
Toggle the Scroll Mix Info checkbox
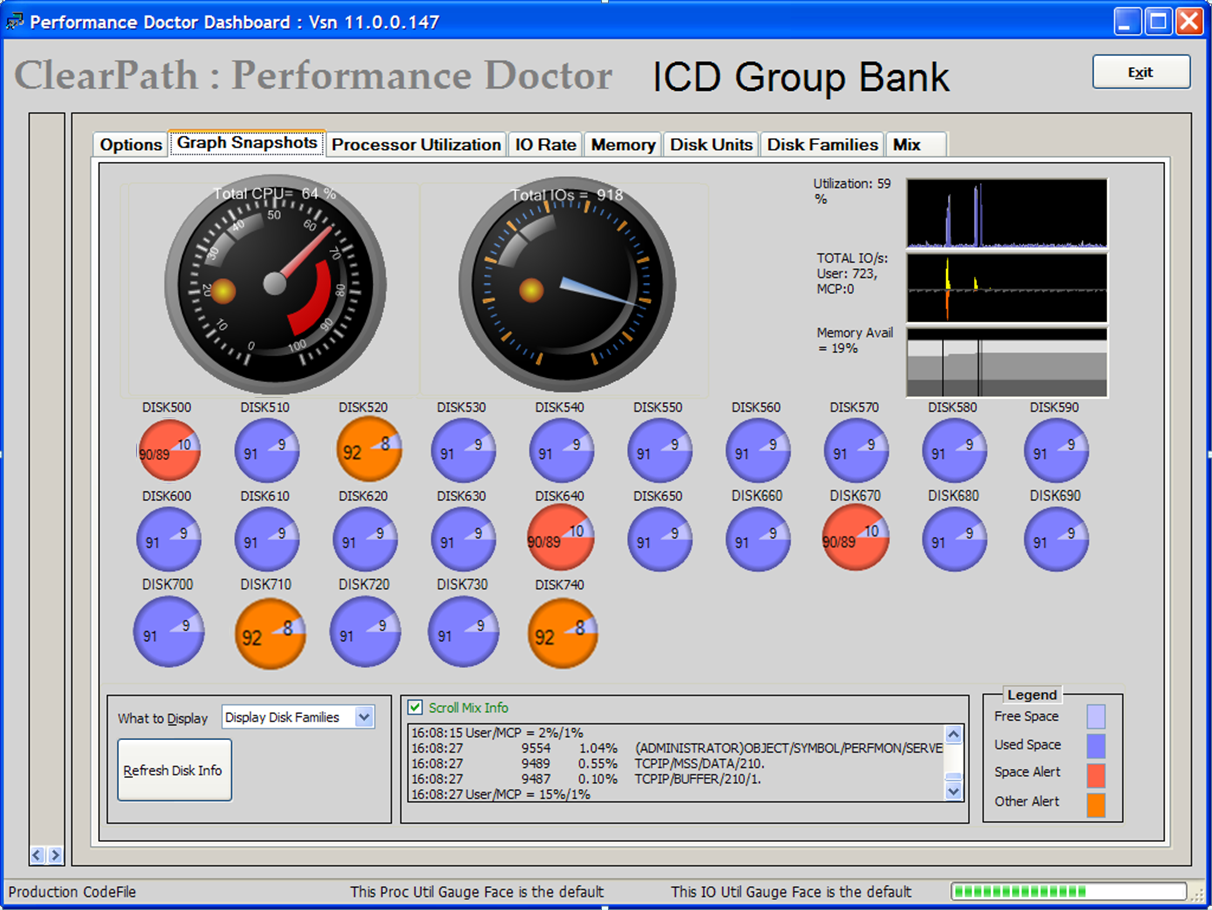(415, 707)
